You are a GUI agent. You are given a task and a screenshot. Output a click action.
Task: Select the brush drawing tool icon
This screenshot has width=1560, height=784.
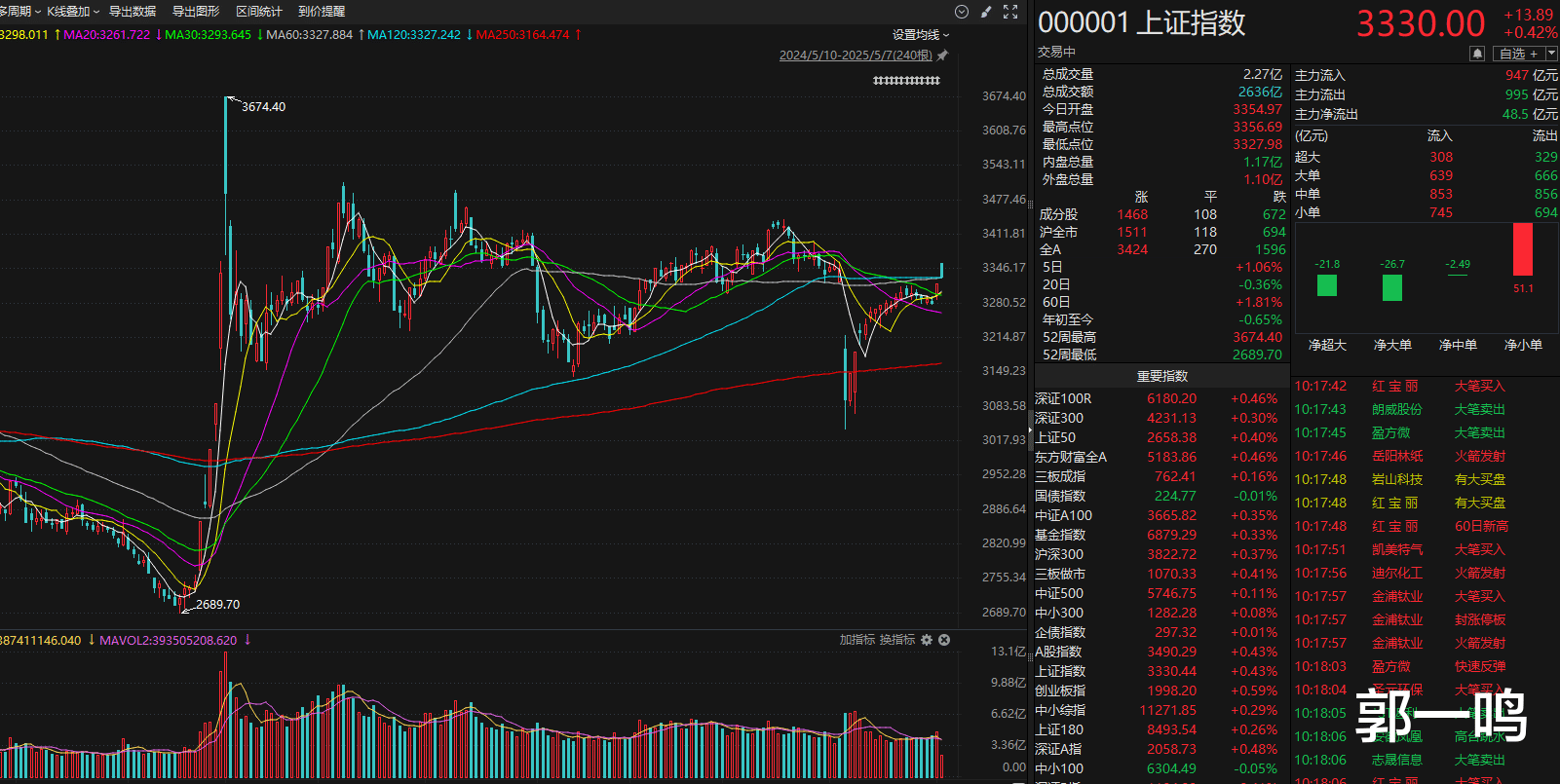coord(986,12)
